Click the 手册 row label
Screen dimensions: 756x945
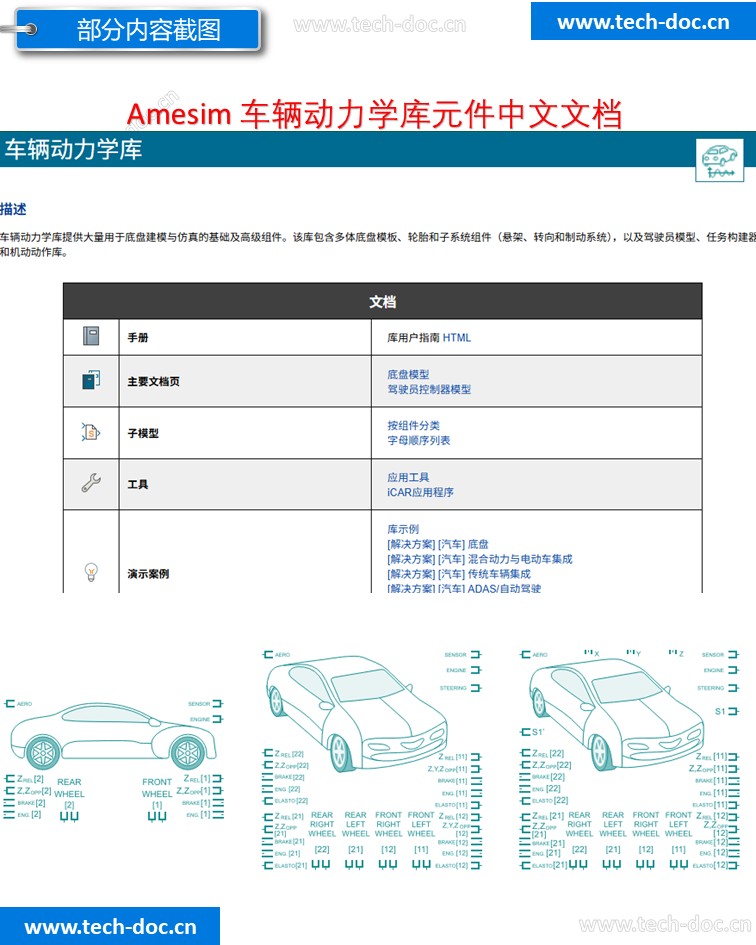click(x=137, y=338)
